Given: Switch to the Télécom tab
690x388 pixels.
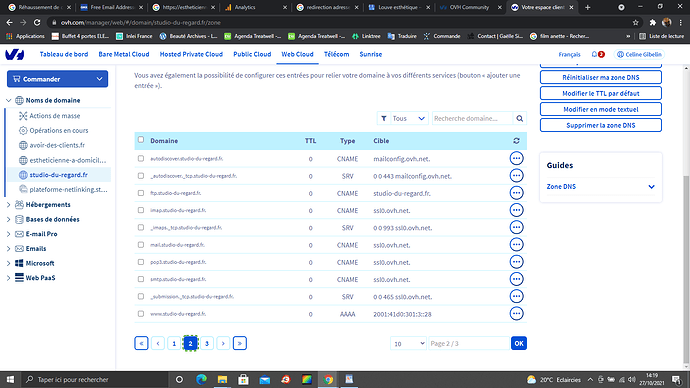Looking at the screenshot, I should (x=337, y=54).
